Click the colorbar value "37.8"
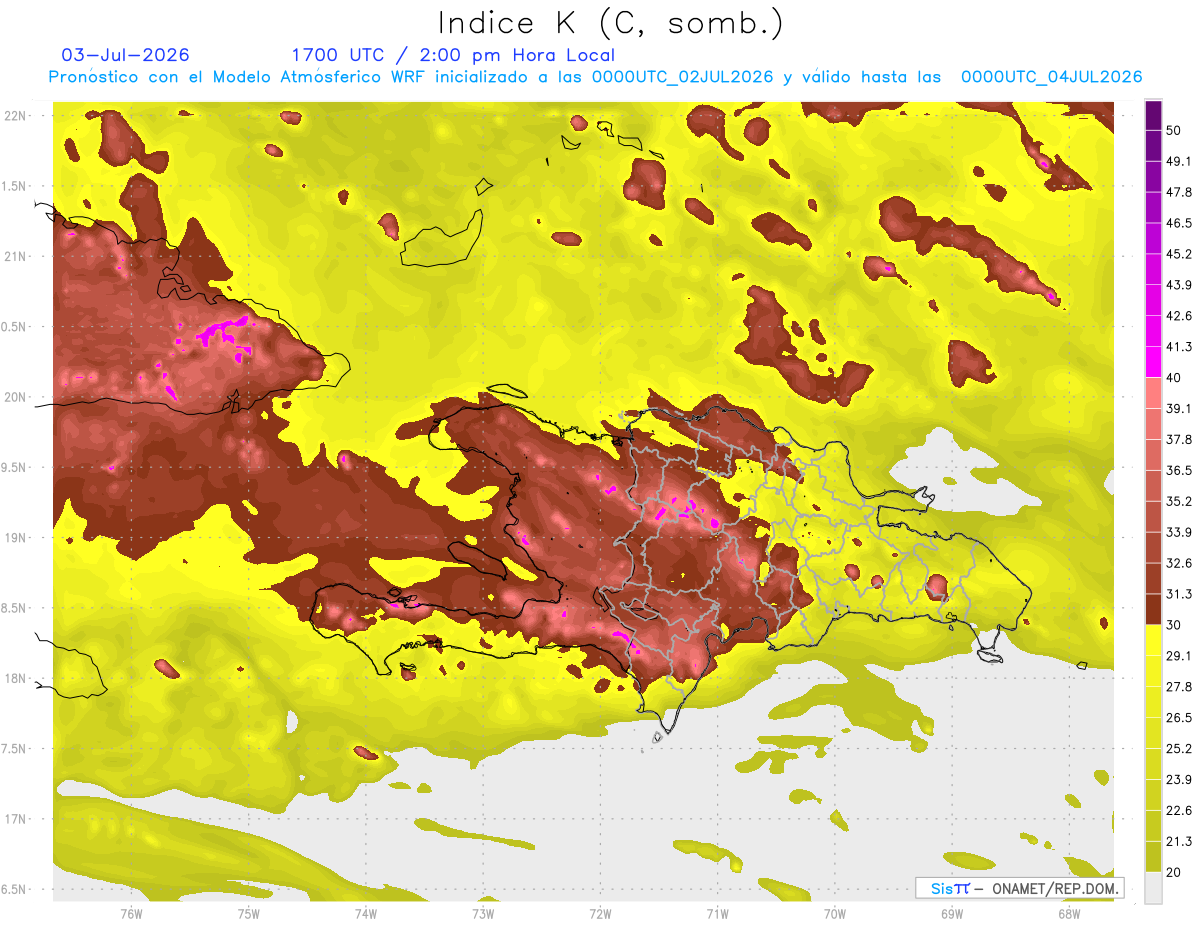The image size is (1200, 927). coord(1179,439)
